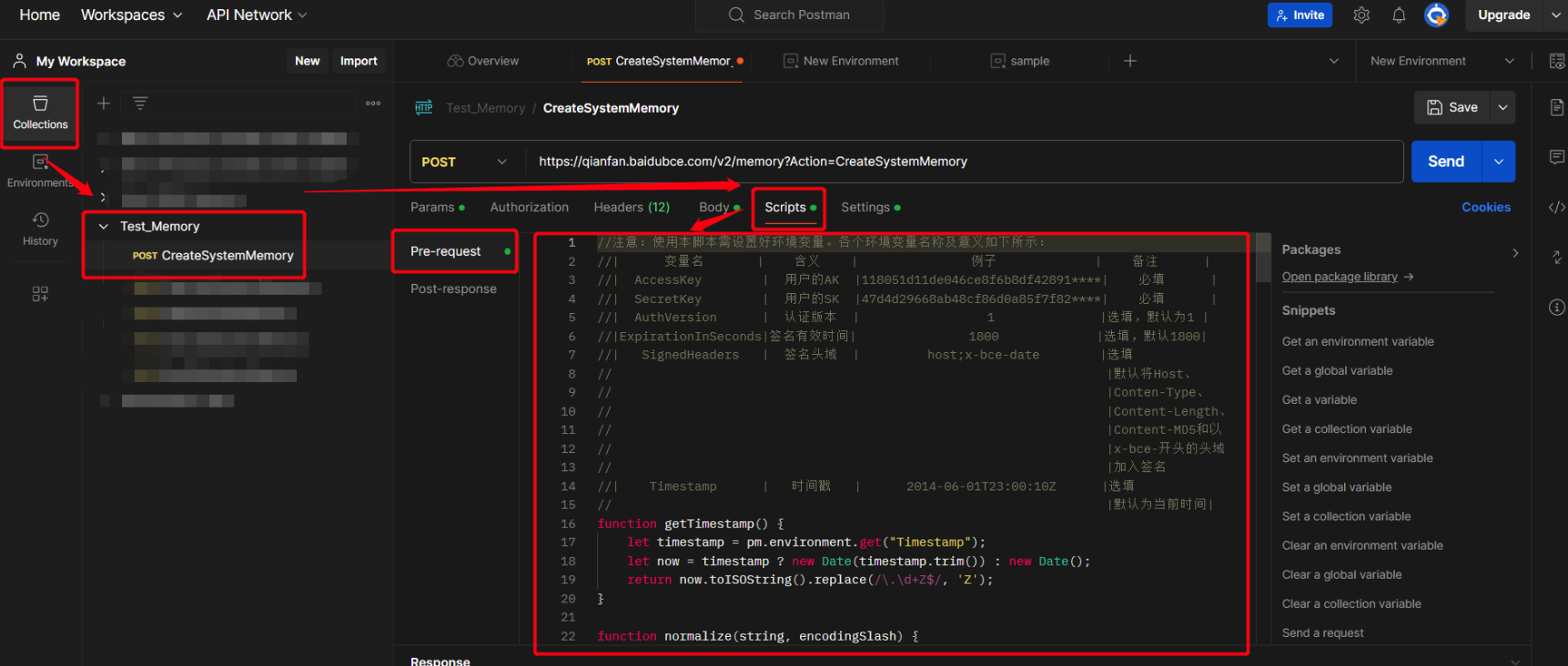Switch to the sample tab

(1020, 61)
